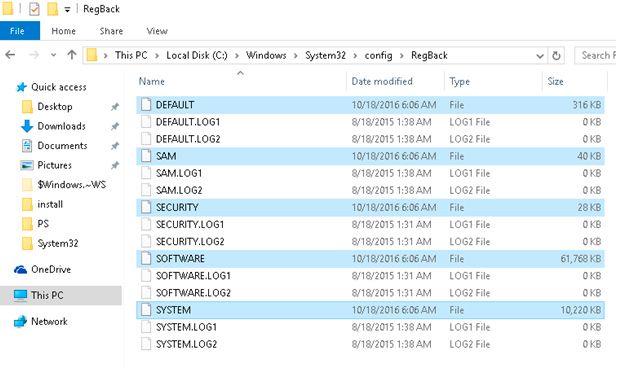
Task: Sort by the Name column header
Action: [x=151, y=81]
